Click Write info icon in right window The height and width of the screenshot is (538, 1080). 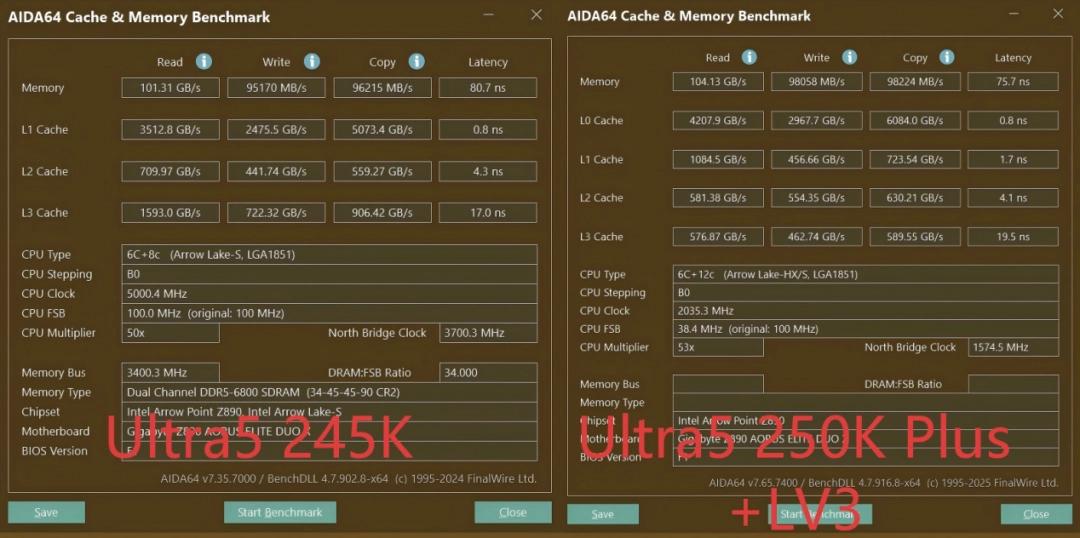(850, 57)
